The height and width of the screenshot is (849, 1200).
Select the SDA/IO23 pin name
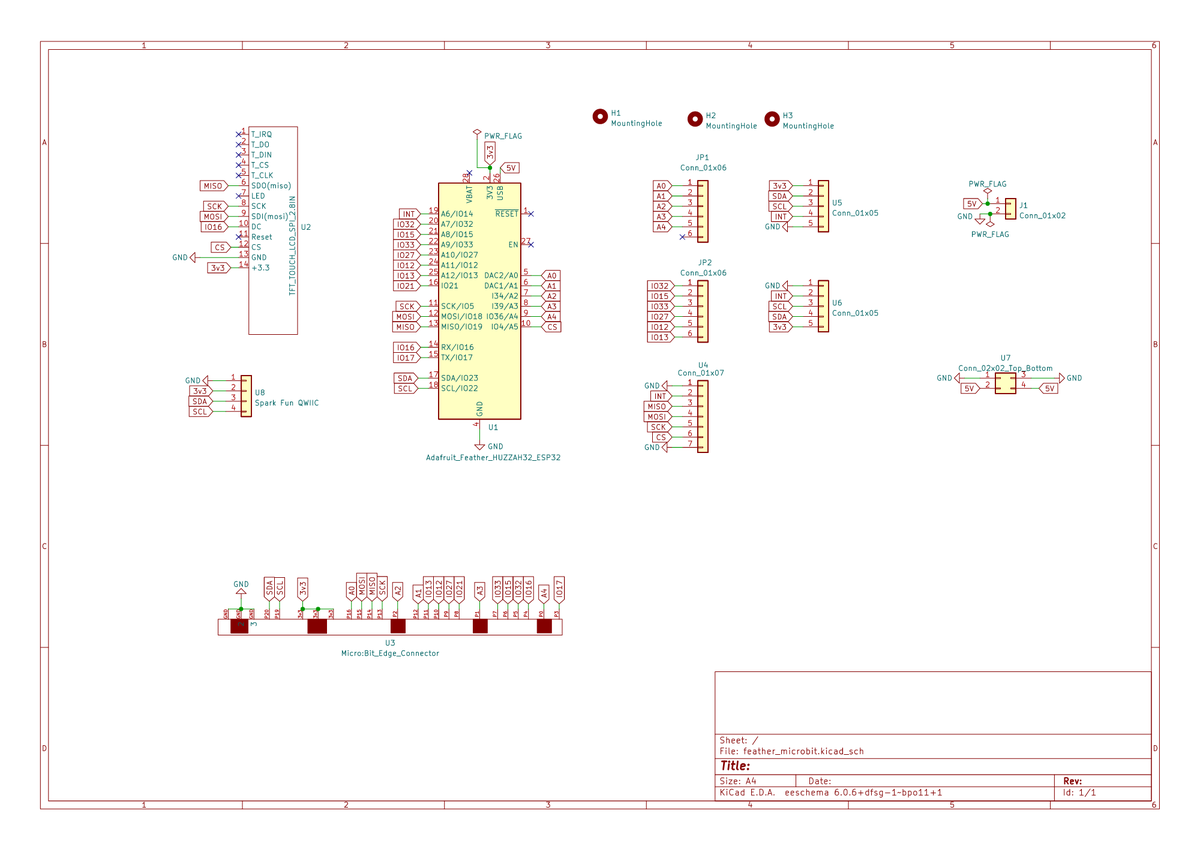click(459, 378)
